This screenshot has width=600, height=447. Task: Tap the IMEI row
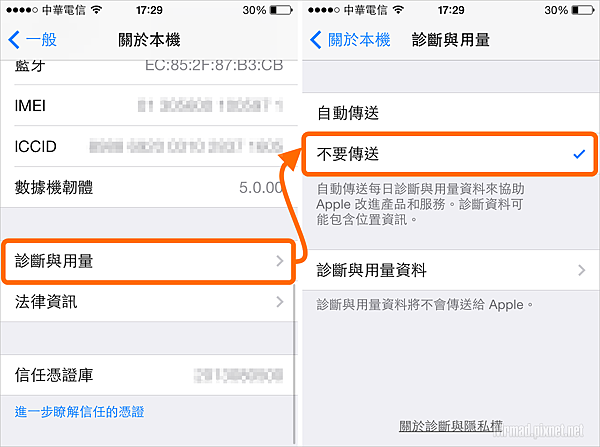pyautogui.click(x=149, y=105)
